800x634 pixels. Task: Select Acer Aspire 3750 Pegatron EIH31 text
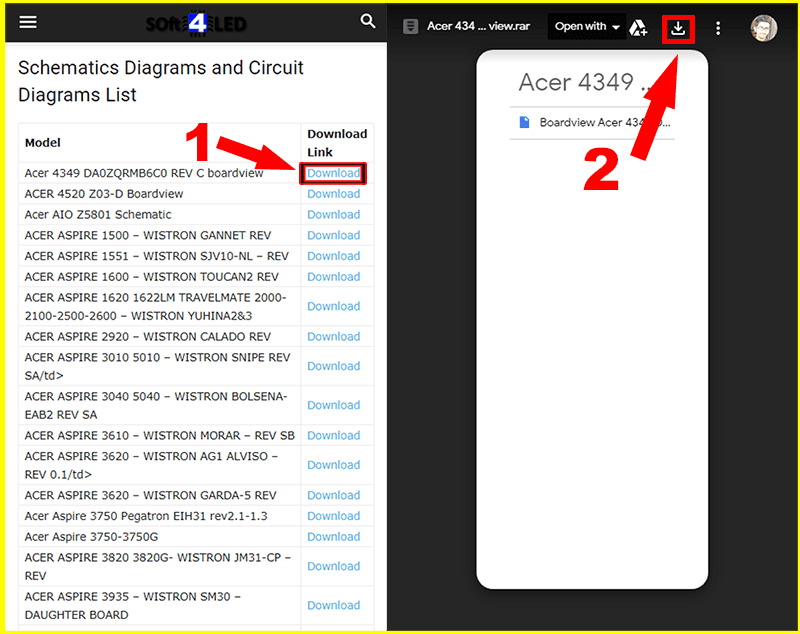pos(146,516)
